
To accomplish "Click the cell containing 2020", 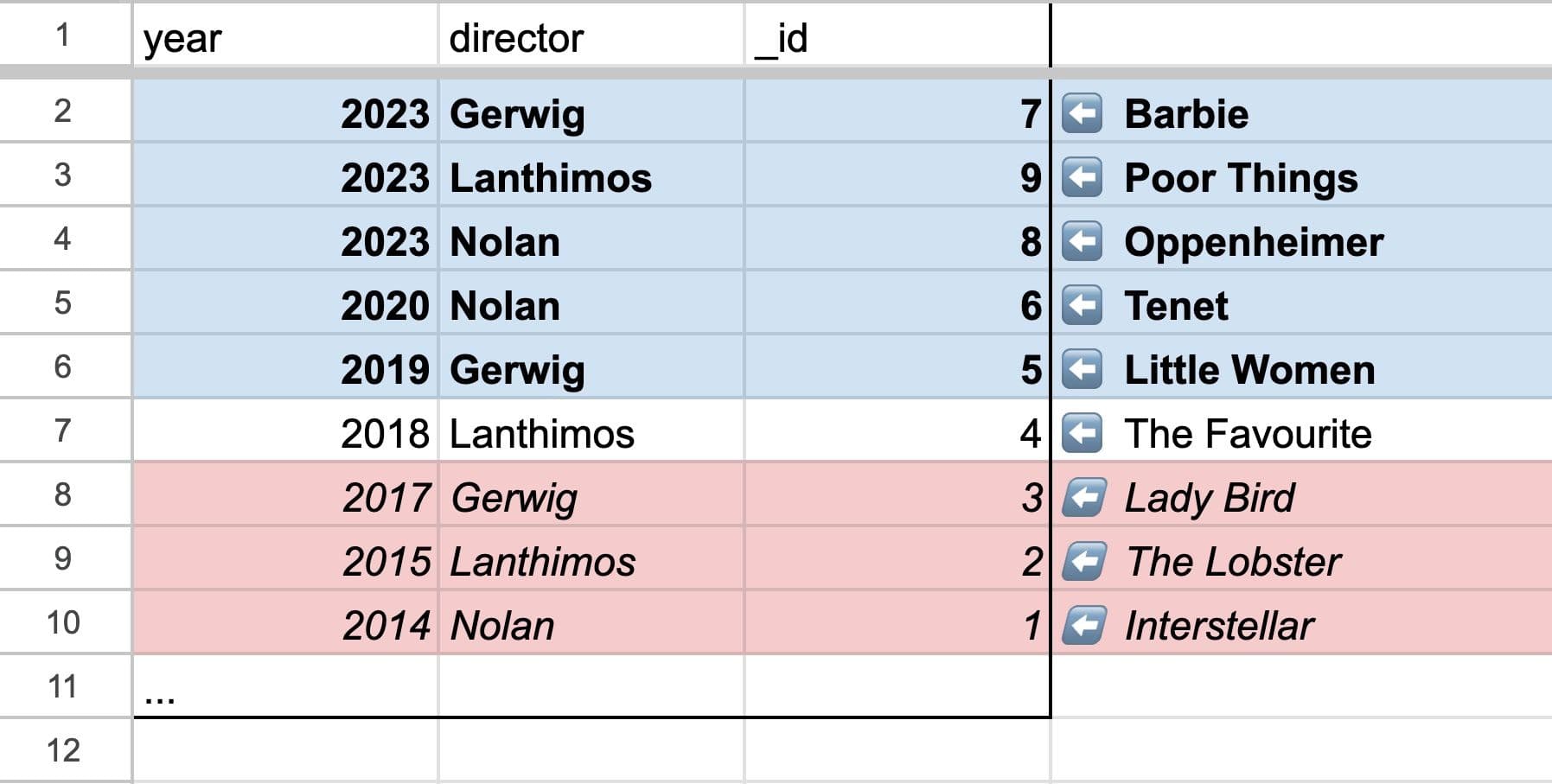I will [x=285, y=305].
